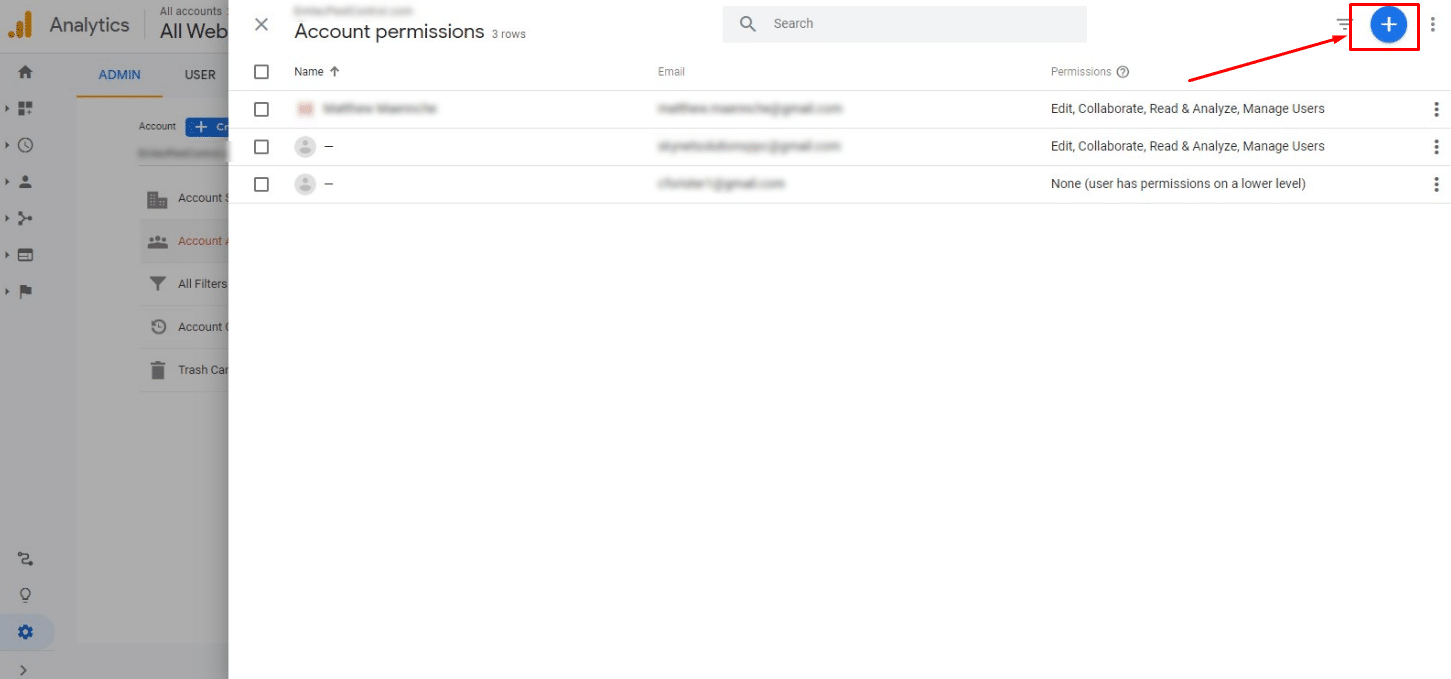1451x679 pixels.
Task: Click the All Filters funnel icon
Action: point(157,284)
